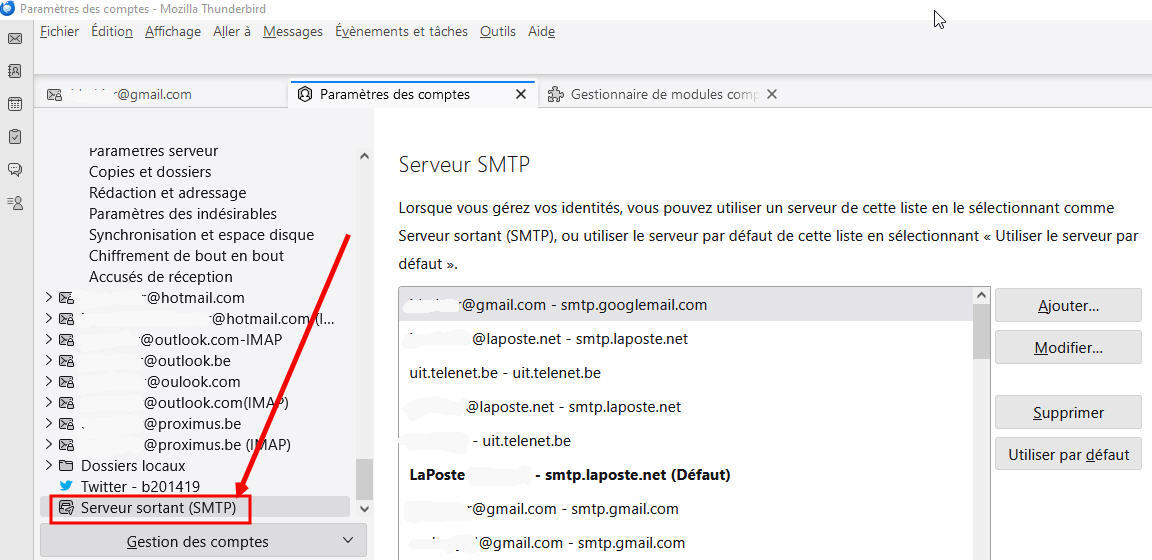Open Synchronisation et espace disque settings

pos(201,234)
